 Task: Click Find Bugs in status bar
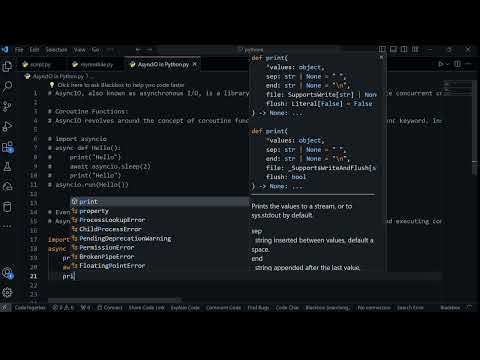pos(258,308)
